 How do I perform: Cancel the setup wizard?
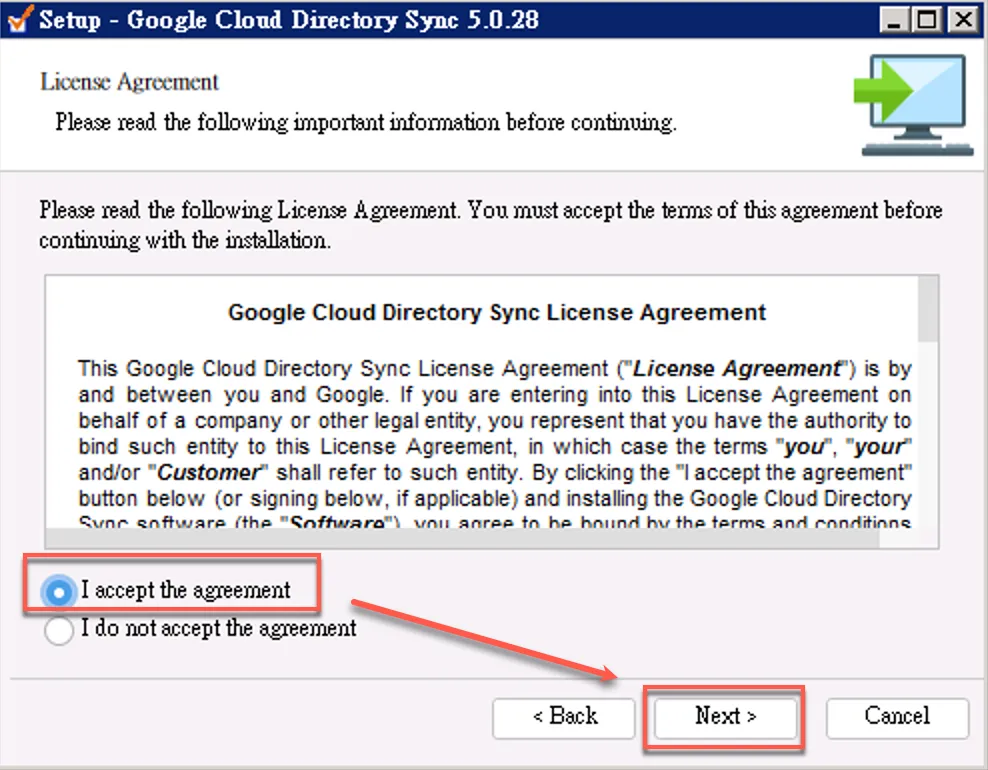pyautogui.click(x=897, y=717)
